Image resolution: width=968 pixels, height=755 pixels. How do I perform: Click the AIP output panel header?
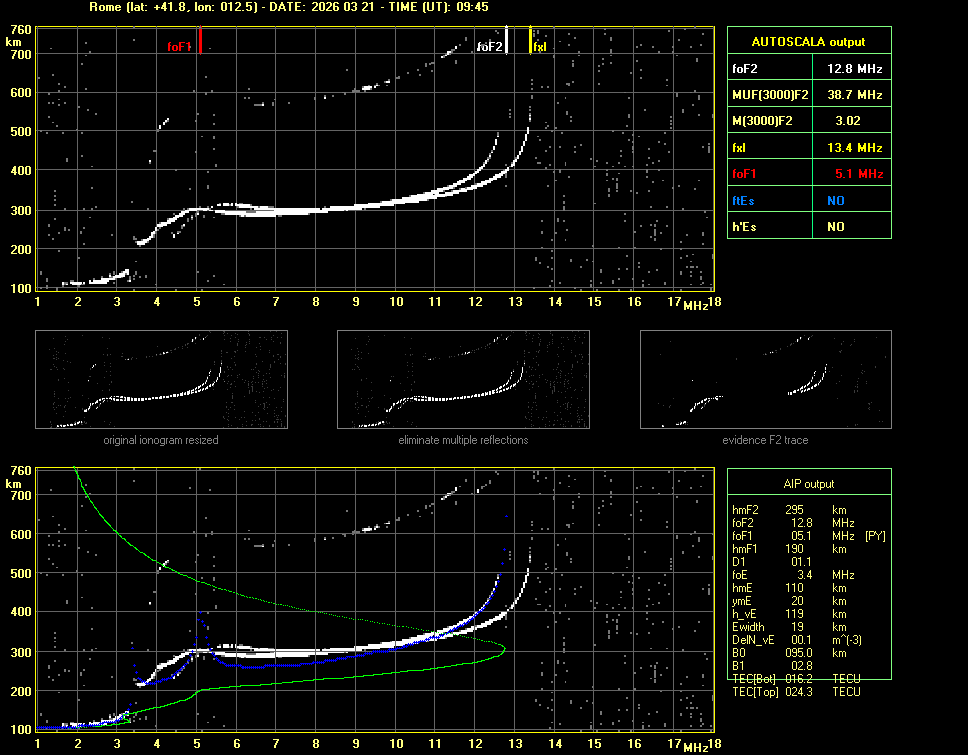pyautogui.click(x=808, y=484)
